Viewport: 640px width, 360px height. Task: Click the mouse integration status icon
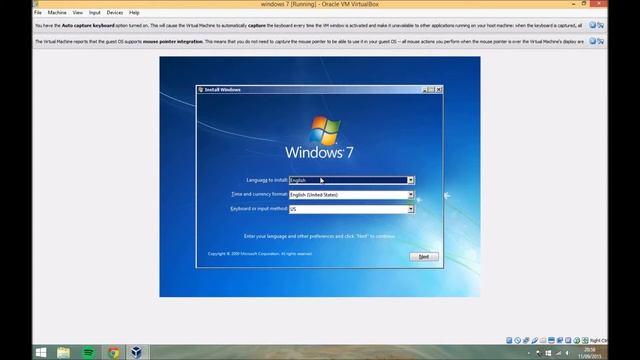(x=577, y=340)
